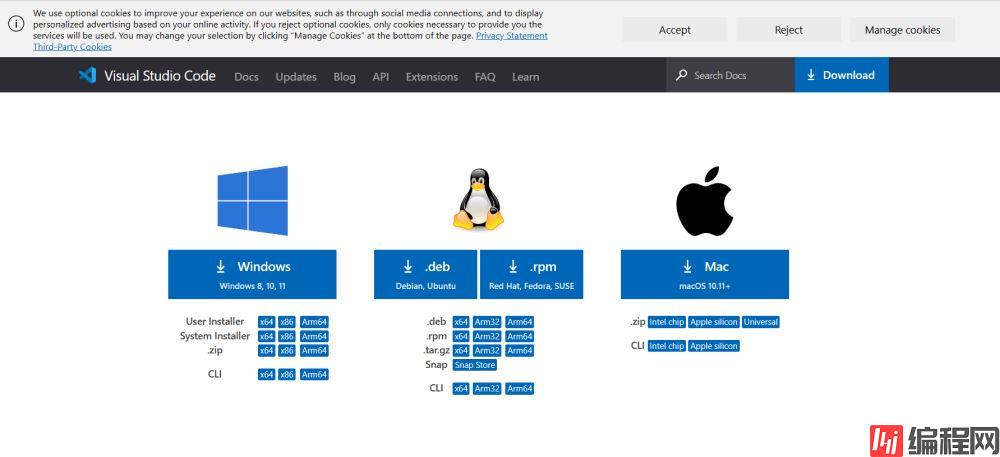Click the large Windows logo icon
Image resolution: width=1000 pixels, height=457 pixels.
[x=252, y=200]
